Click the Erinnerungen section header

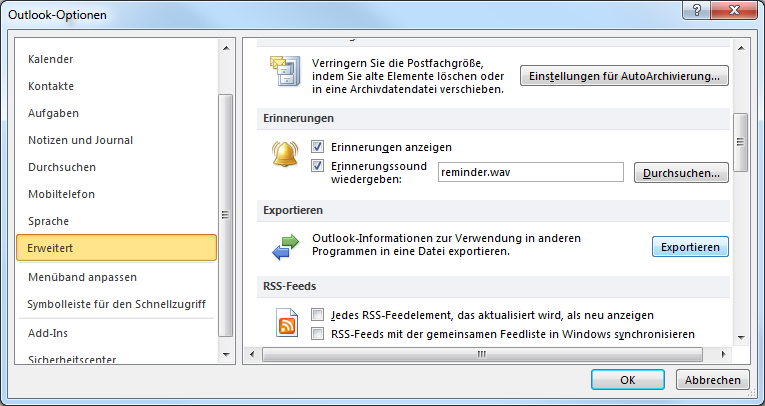pos(493,119)
